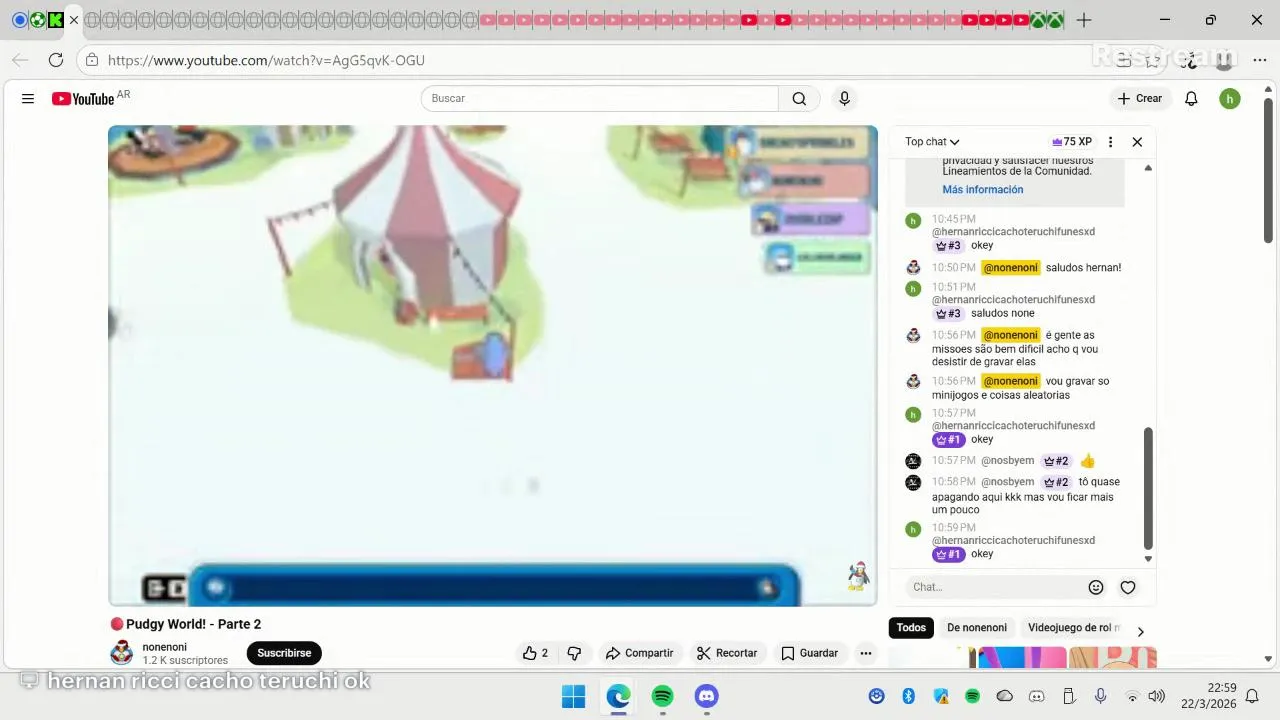Select the Videojuego de rol chip
This screenshot has width=1280, height=720.
click(1074, 627)
